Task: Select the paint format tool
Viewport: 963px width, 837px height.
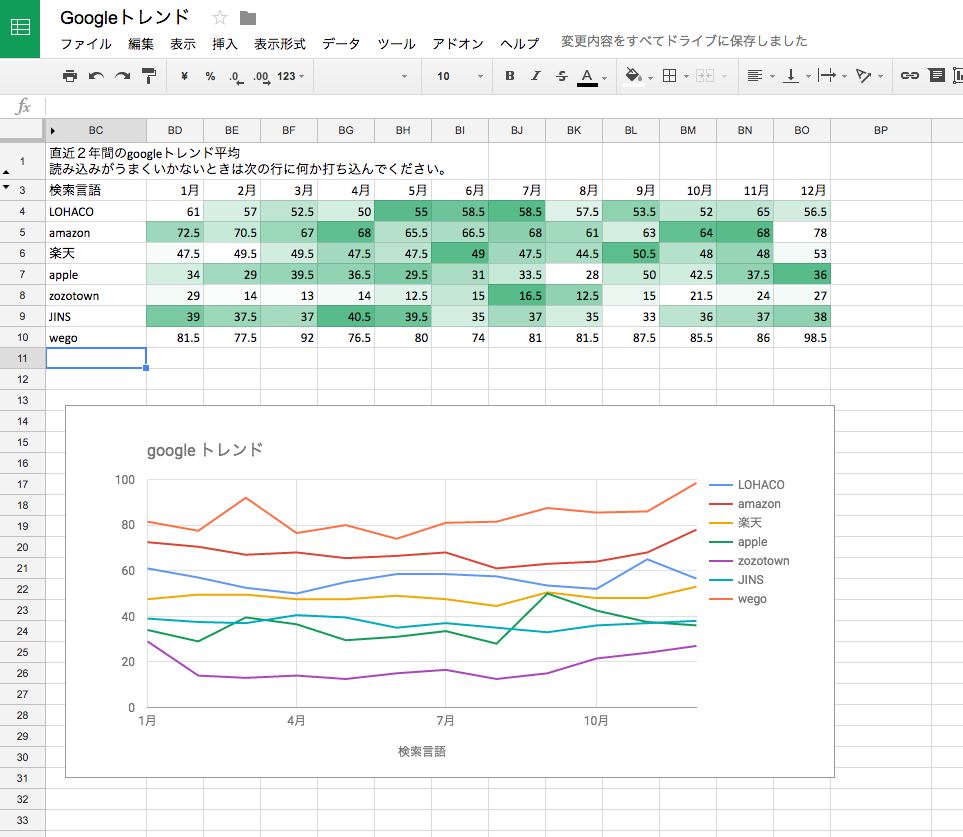Action: tap(149, 76)
